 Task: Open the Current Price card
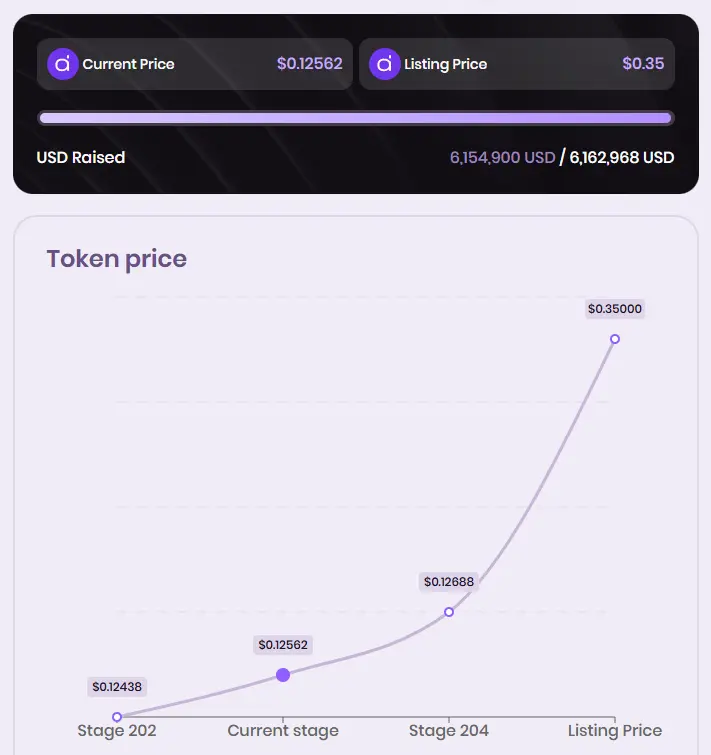pos(195,64)
